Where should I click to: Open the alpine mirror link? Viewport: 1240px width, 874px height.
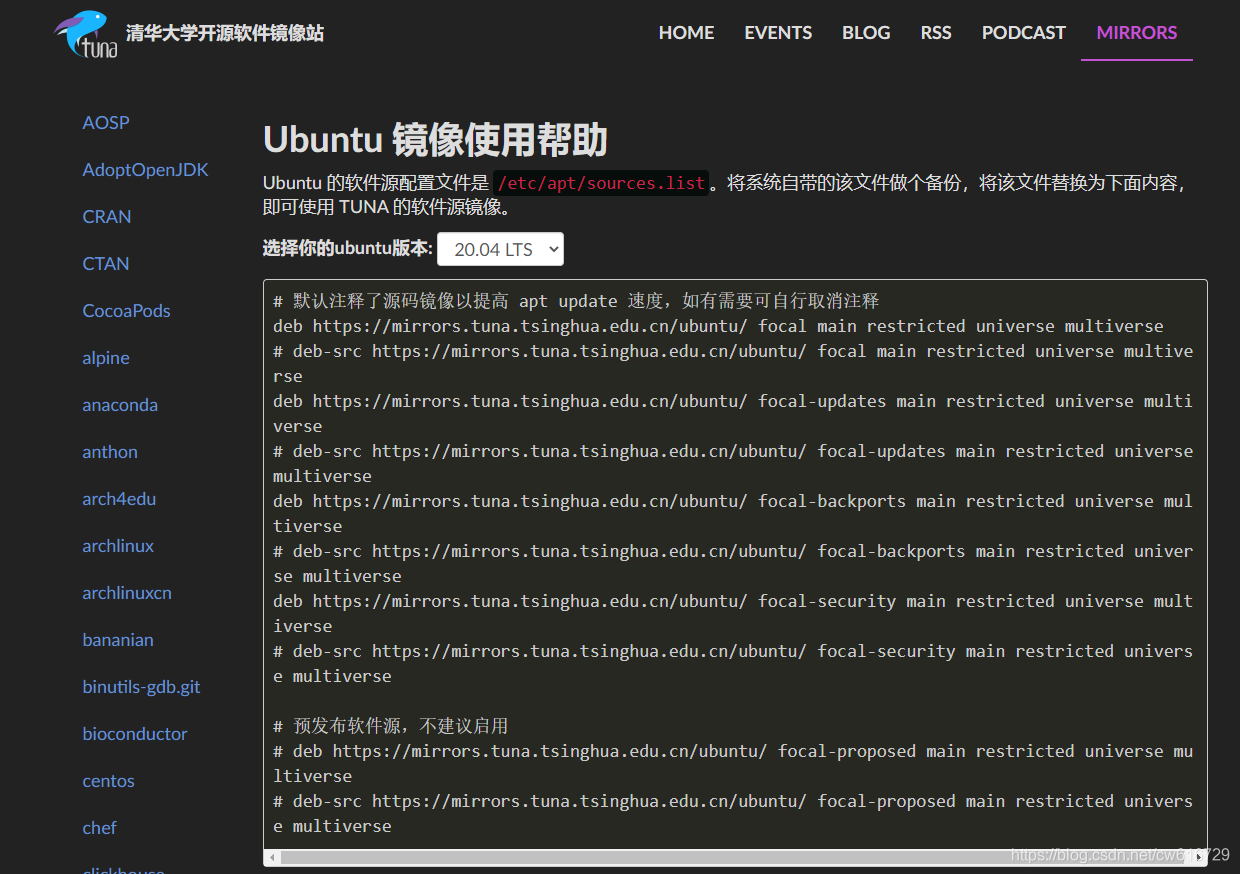pyautogui.click(x=106, y=357)
